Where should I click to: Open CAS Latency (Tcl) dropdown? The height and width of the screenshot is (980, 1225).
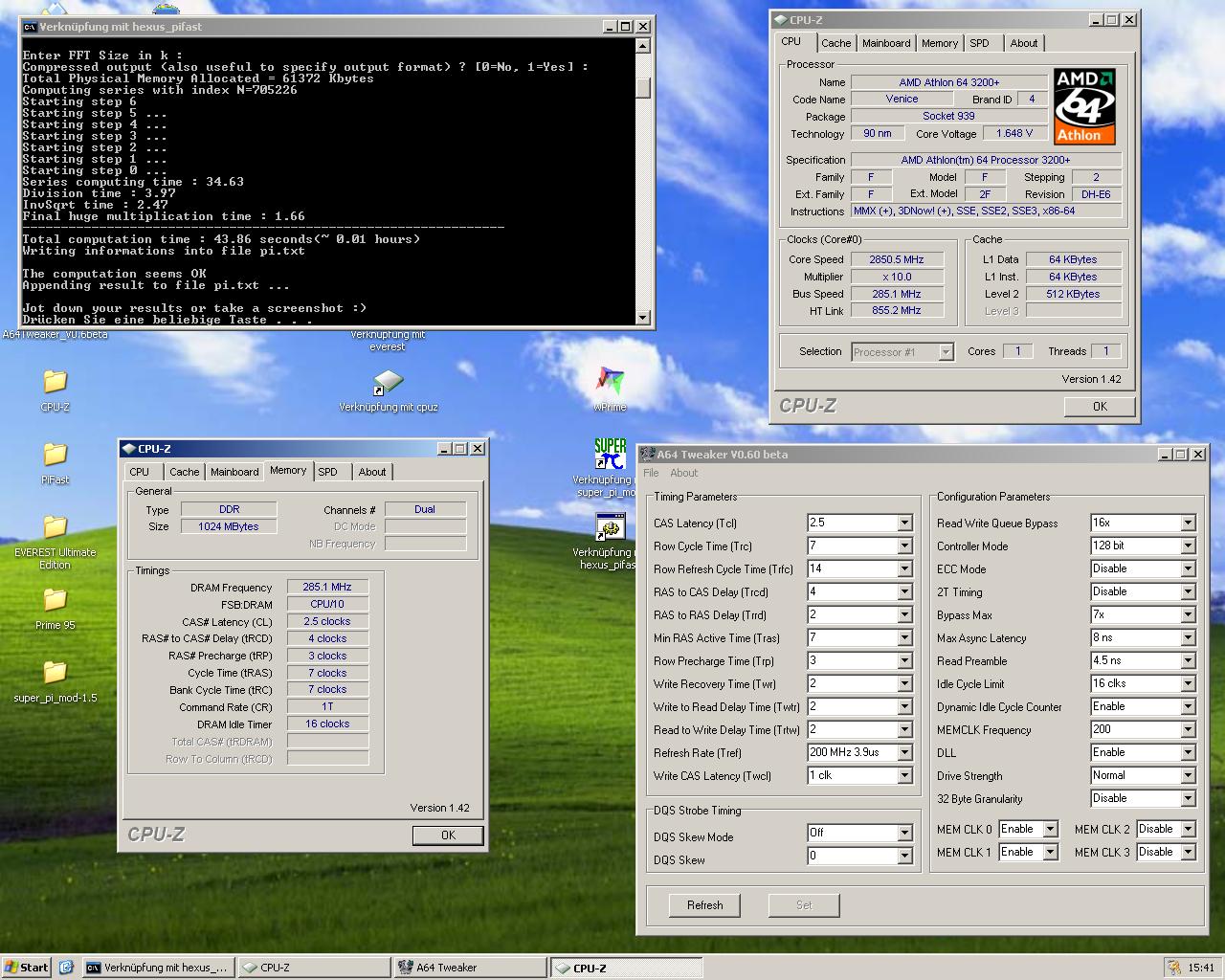pyautogui.click(x=904, y=523)
